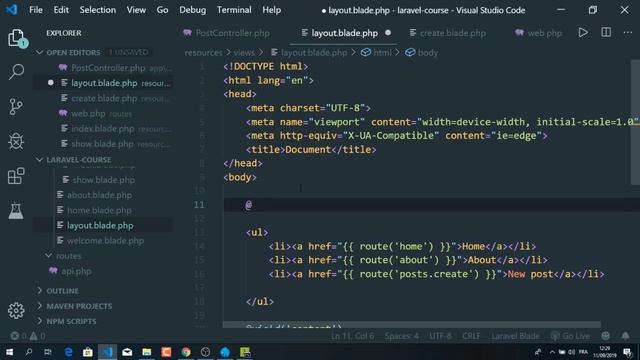Viewport: 640px width, 360px height.
Task: Split the editor to the right
Action: [x=606, y=33]
